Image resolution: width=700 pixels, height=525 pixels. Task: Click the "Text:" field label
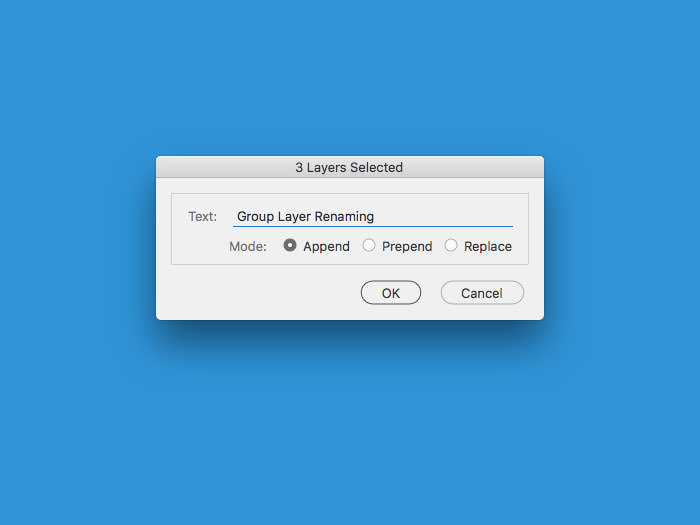point(202,217)
